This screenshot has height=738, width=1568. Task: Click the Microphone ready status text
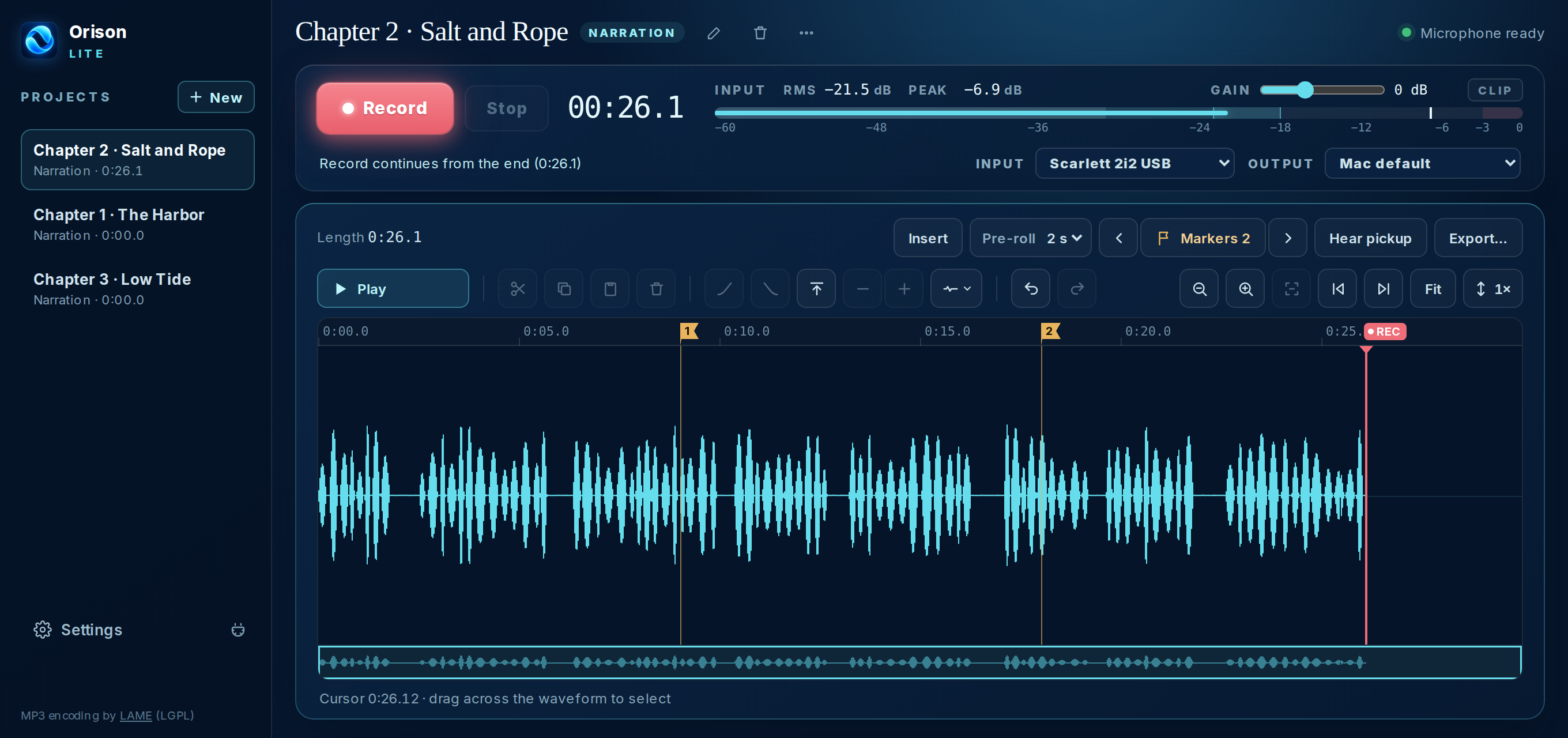(x=1482, y=33)
